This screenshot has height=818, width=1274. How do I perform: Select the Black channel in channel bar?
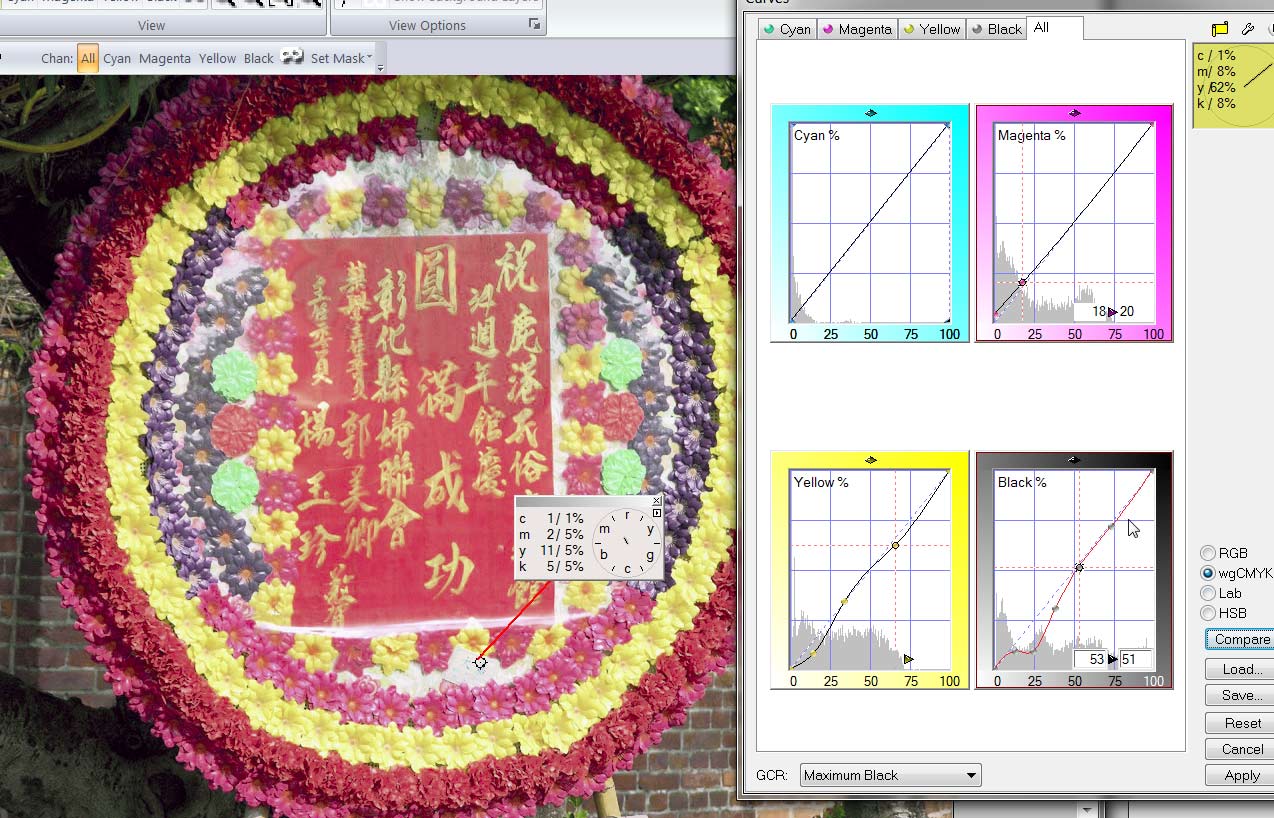point(259,58)
